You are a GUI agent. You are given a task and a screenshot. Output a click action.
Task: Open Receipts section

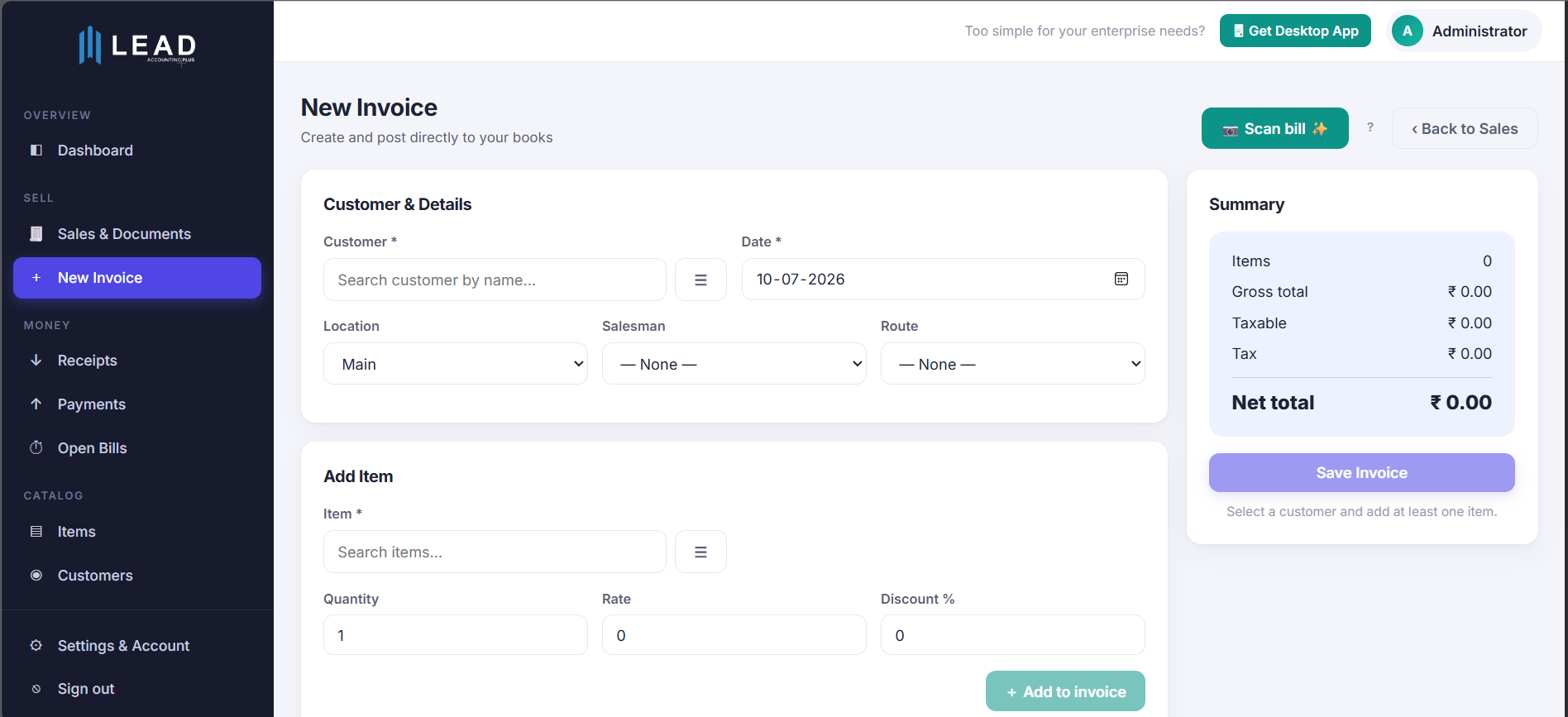tap(137, 361)
